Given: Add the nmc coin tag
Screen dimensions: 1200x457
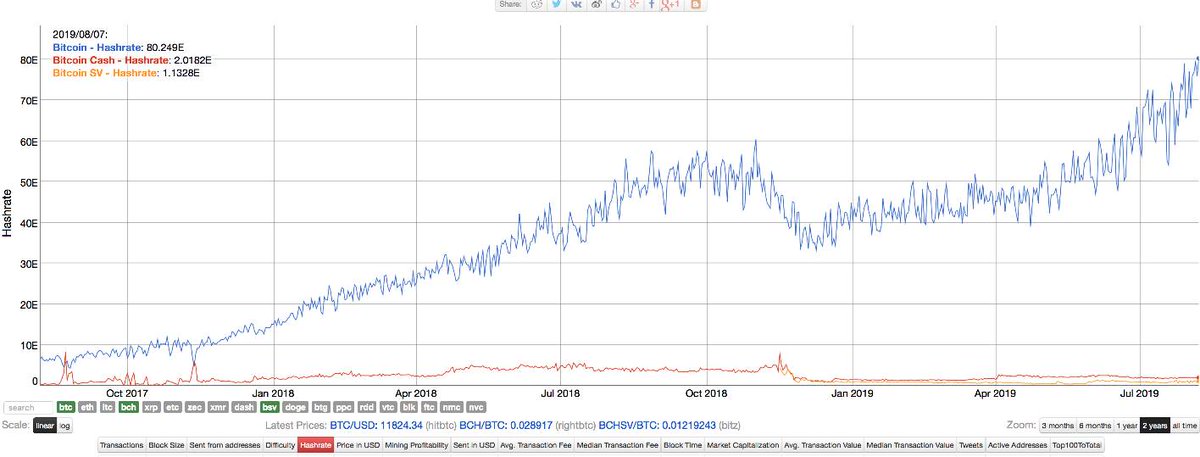Looking at the screenshot, I should [x=452, y=407].
